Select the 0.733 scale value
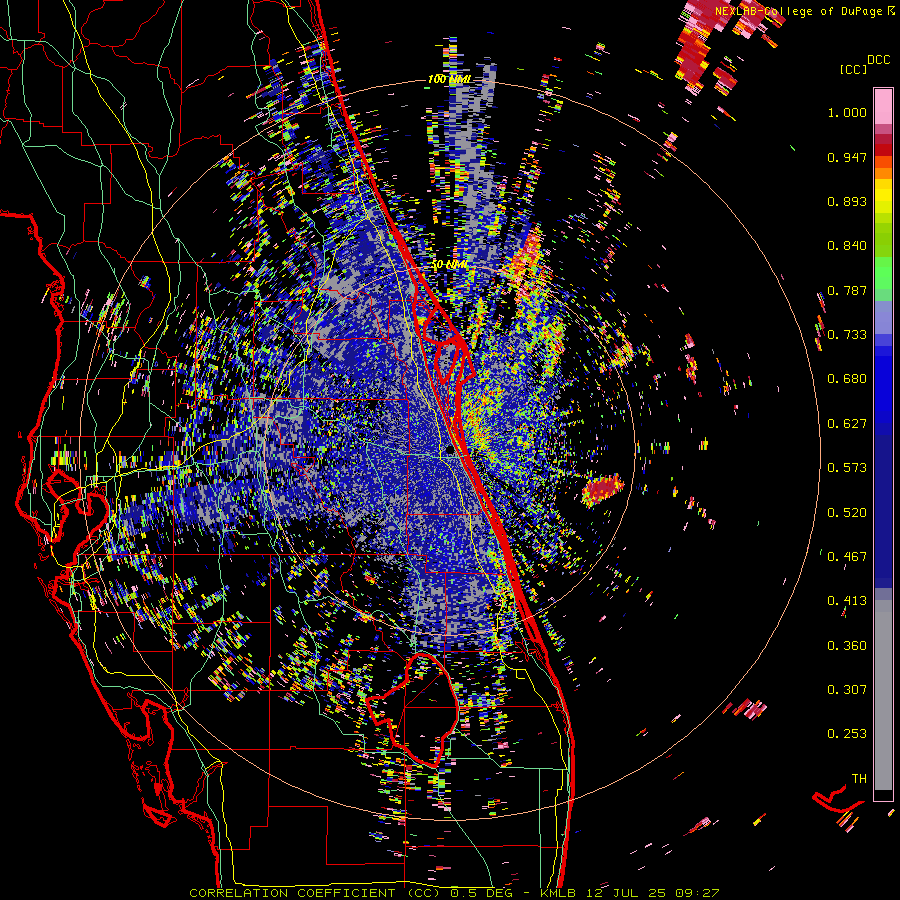The height and width of the screenshot is (900, 900). (847, 335)
